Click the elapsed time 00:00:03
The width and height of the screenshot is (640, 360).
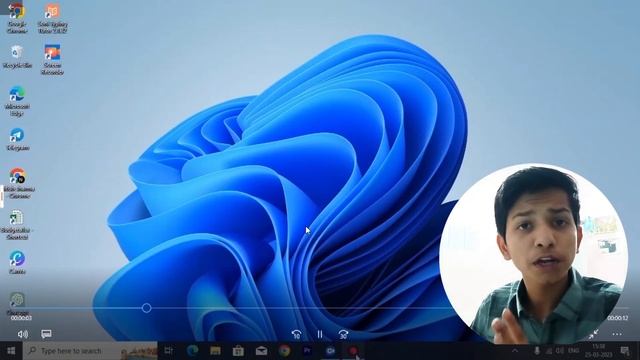pos(21,318)
